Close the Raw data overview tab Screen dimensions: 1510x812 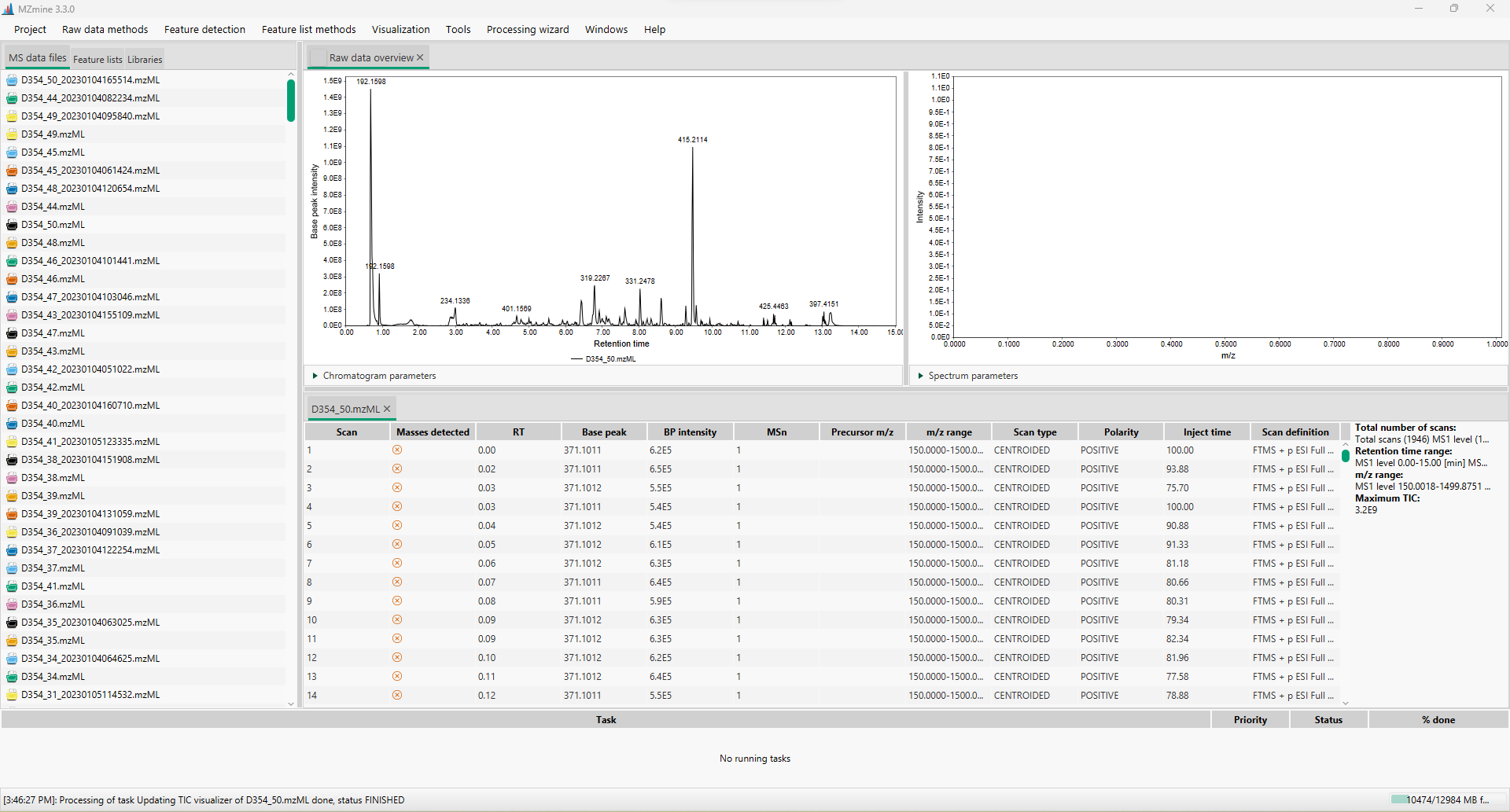point(421,57)
